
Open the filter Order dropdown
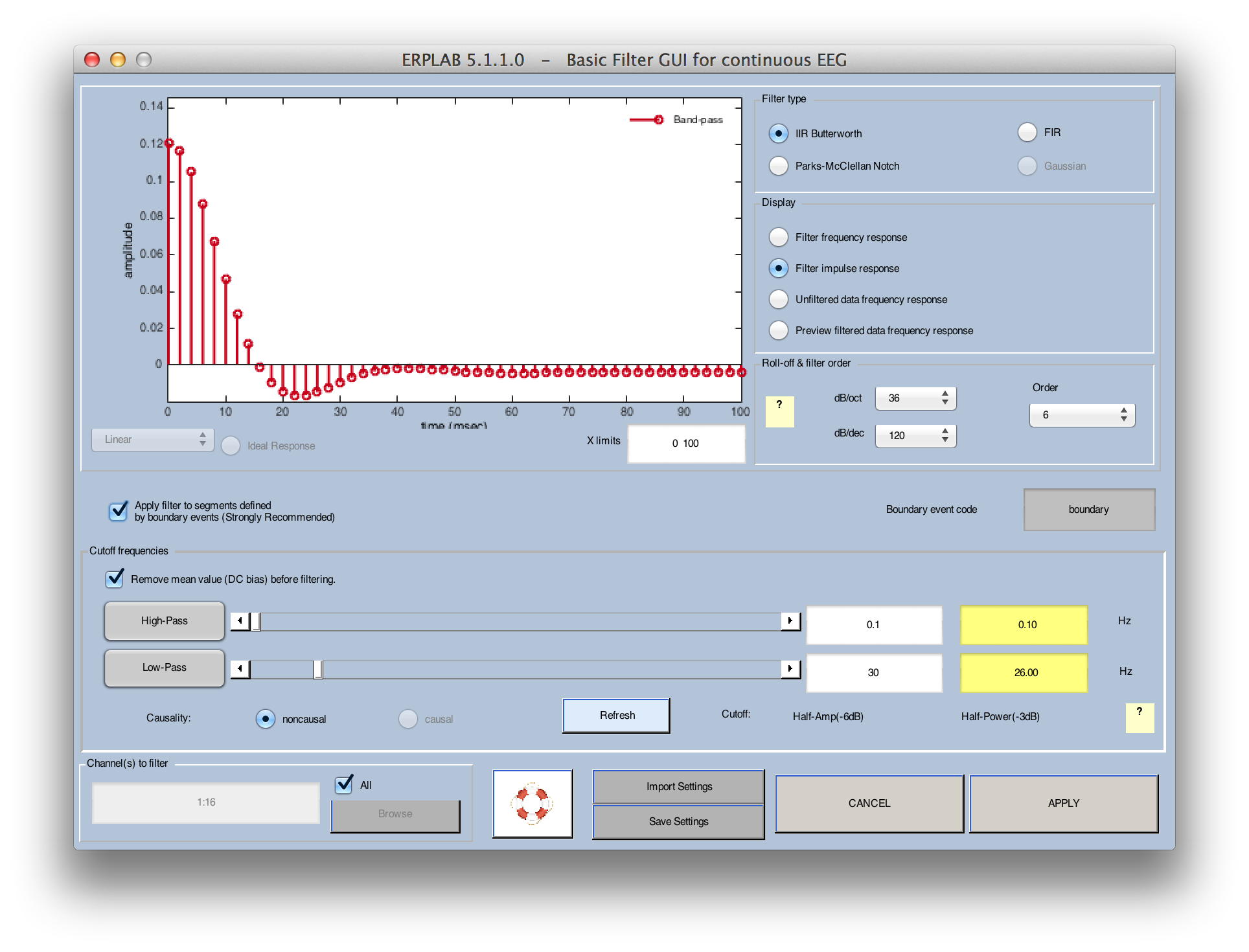(1082, 415)
